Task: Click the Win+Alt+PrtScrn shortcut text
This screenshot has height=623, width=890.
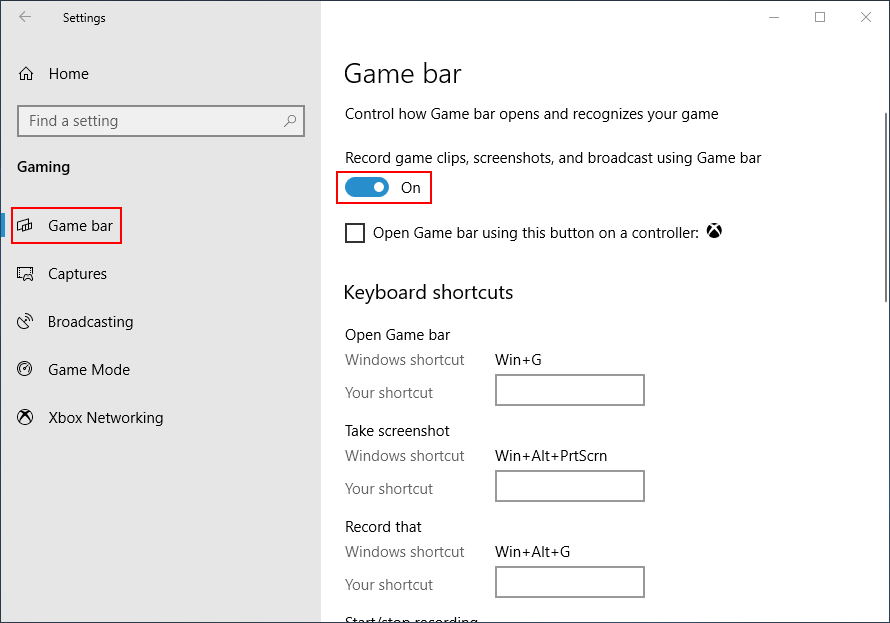Action: click(551, 456)
